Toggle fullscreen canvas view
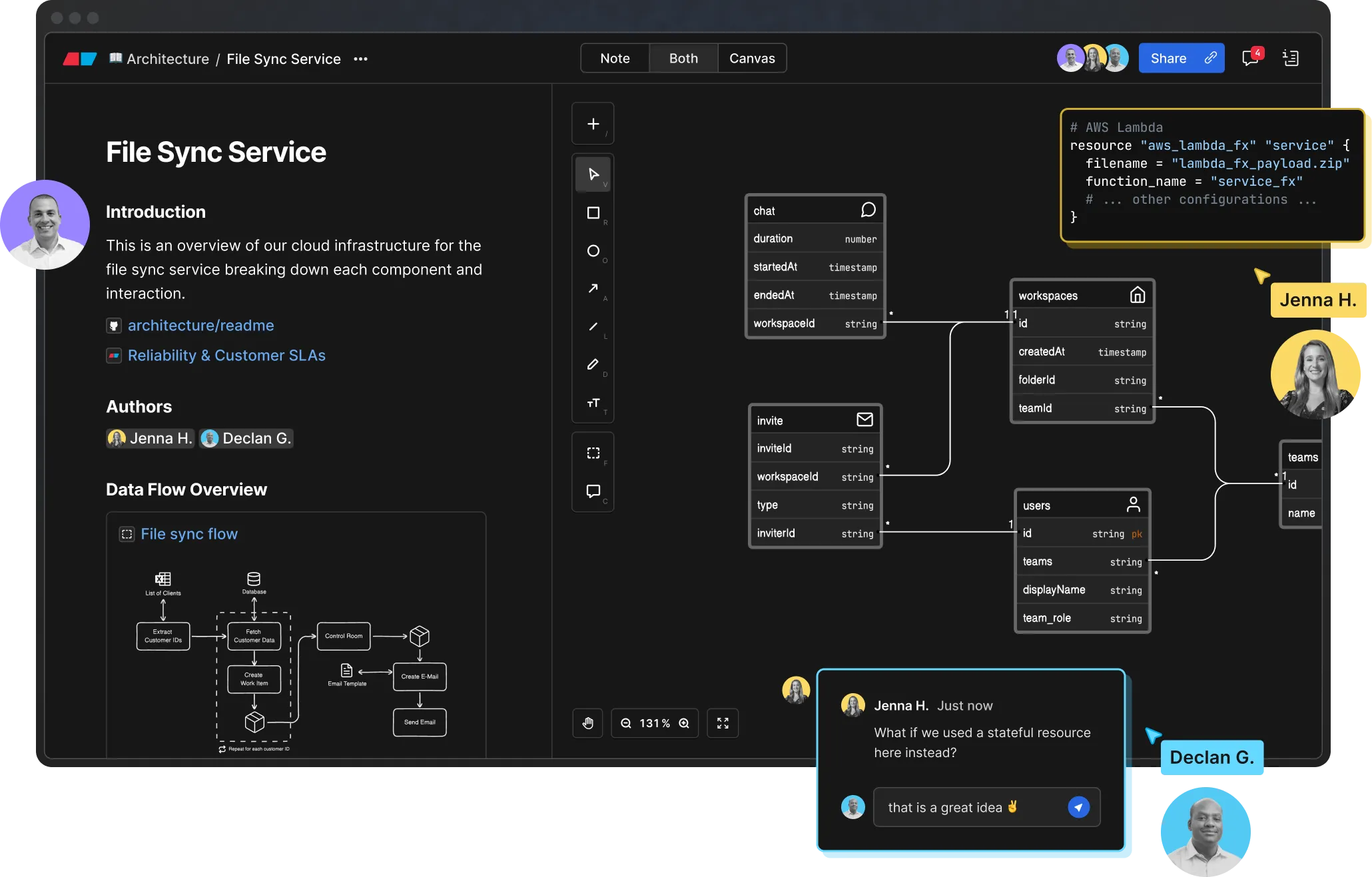Image resolution: width=1372 pixels, height=877 pixels. point(723,723)
